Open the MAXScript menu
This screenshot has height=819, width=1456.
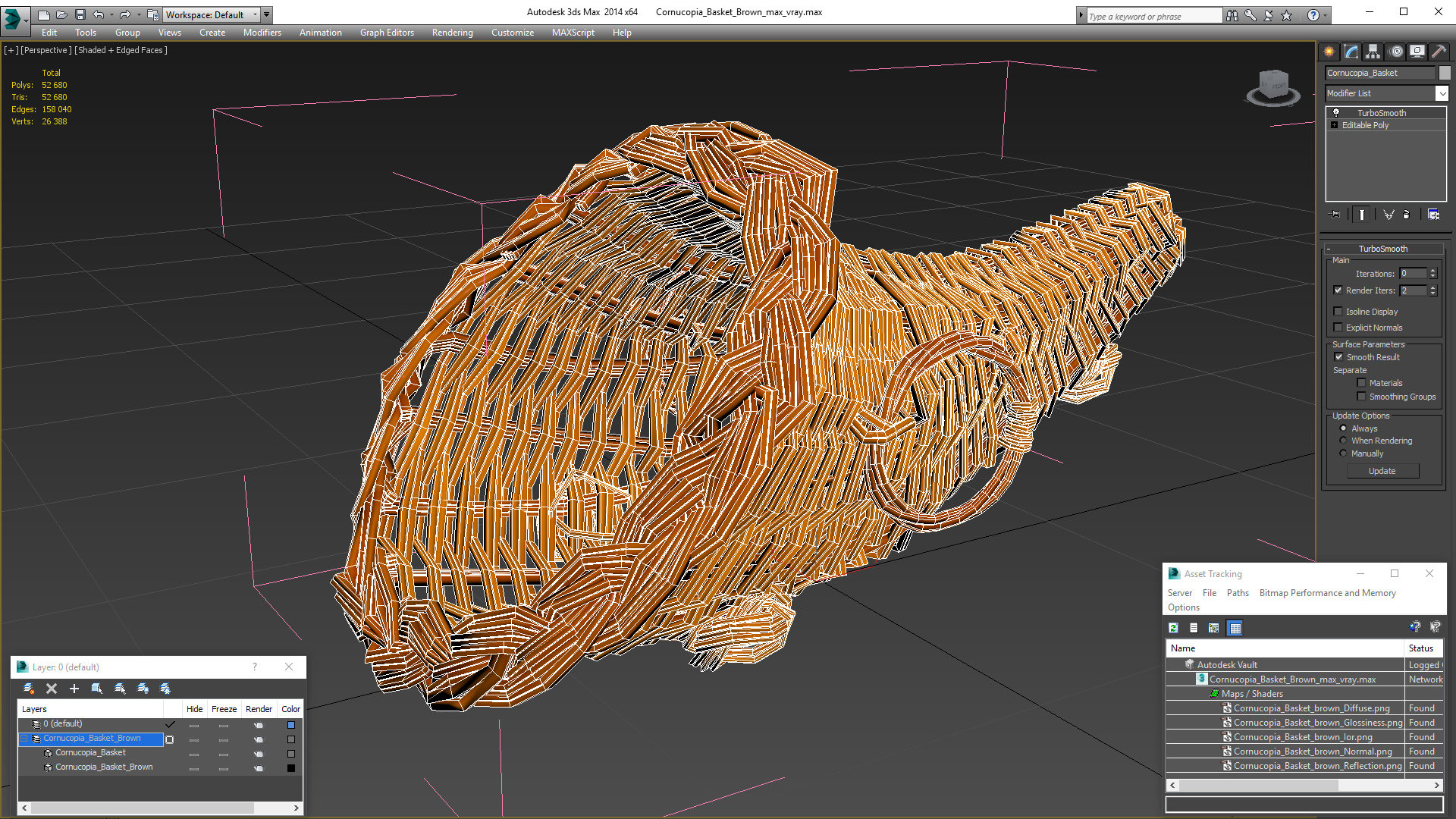point(573,33)
